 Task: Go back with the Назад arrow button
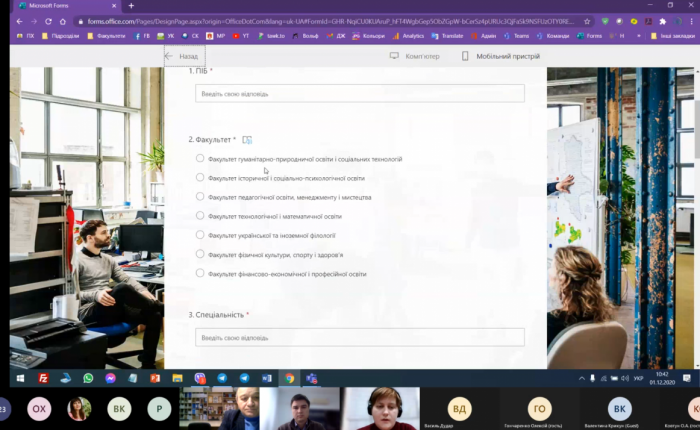184,56
